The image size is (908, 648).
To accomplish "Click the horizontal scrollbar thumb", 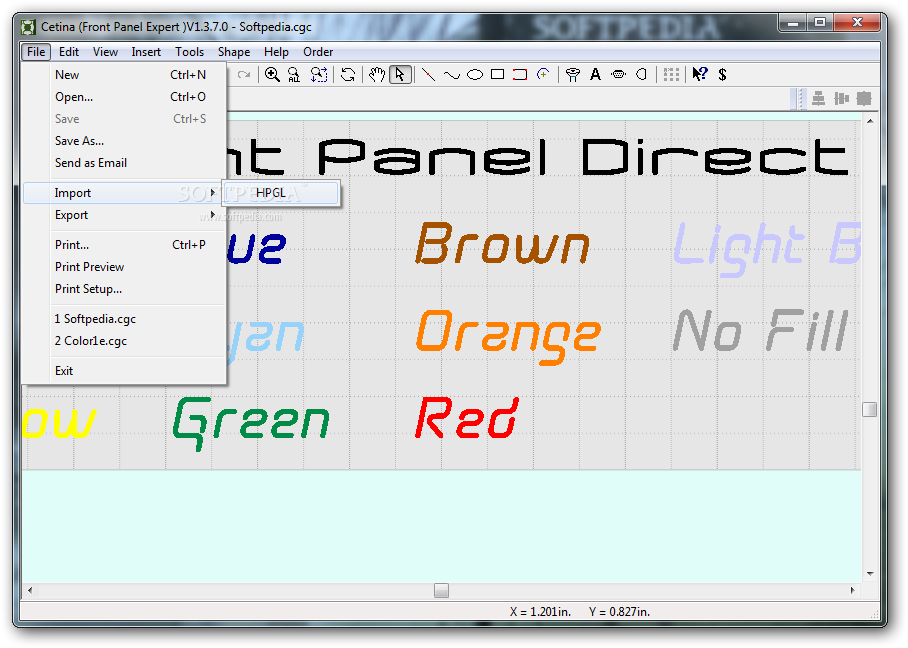I will coord(441,591).
